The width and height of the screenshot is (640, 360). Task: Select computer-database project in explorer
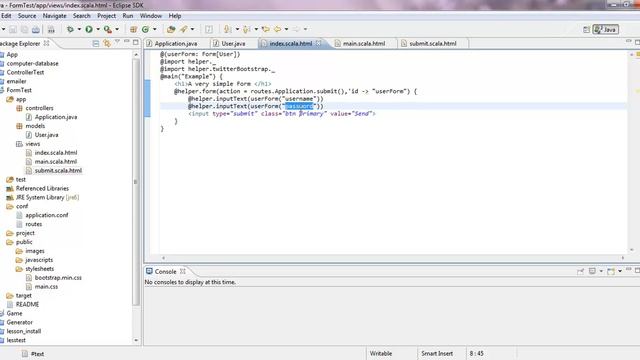(32, 64)
